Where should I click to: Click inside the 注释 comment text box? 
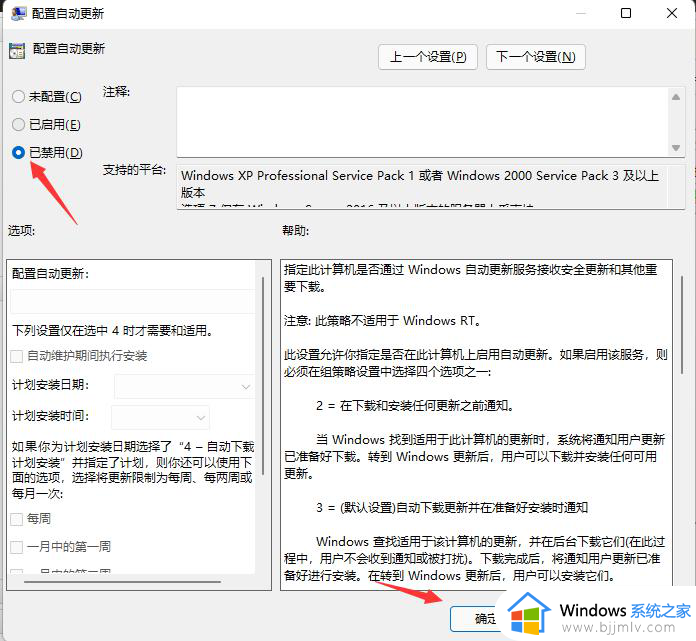click(423, 122)
